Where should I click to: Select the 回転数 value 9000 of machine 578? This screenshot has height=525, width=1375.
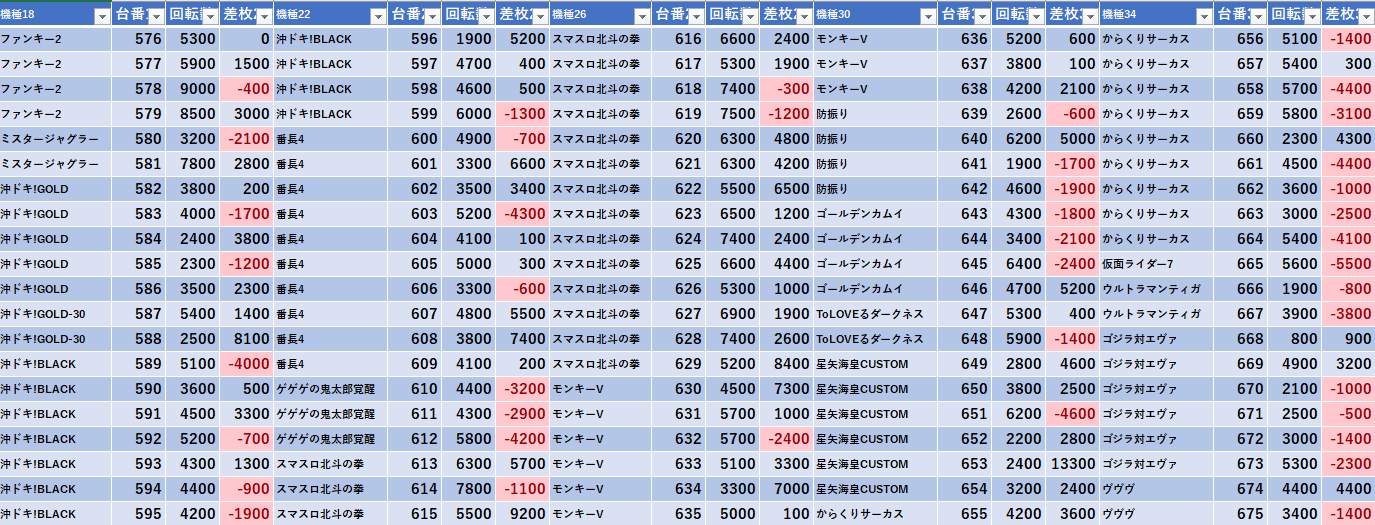(x=192, y=89)
